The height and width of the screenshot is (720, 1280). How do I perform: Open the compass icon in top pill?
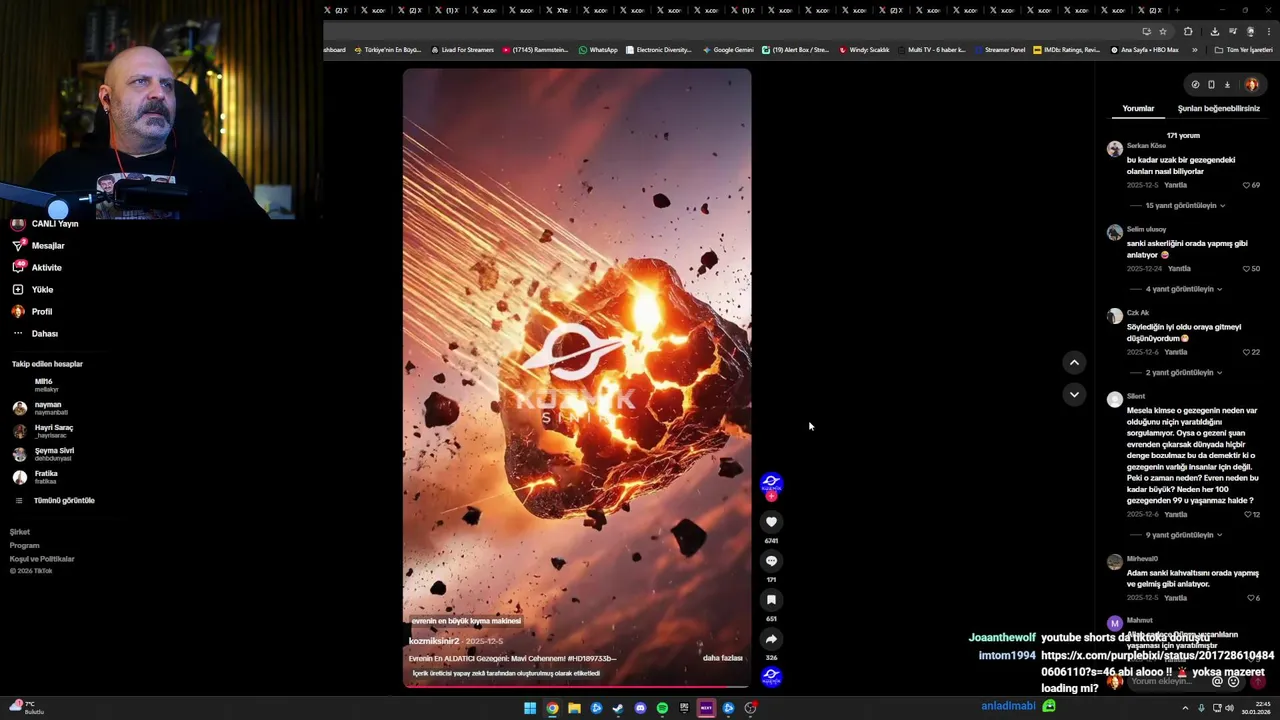(1195, 85)
